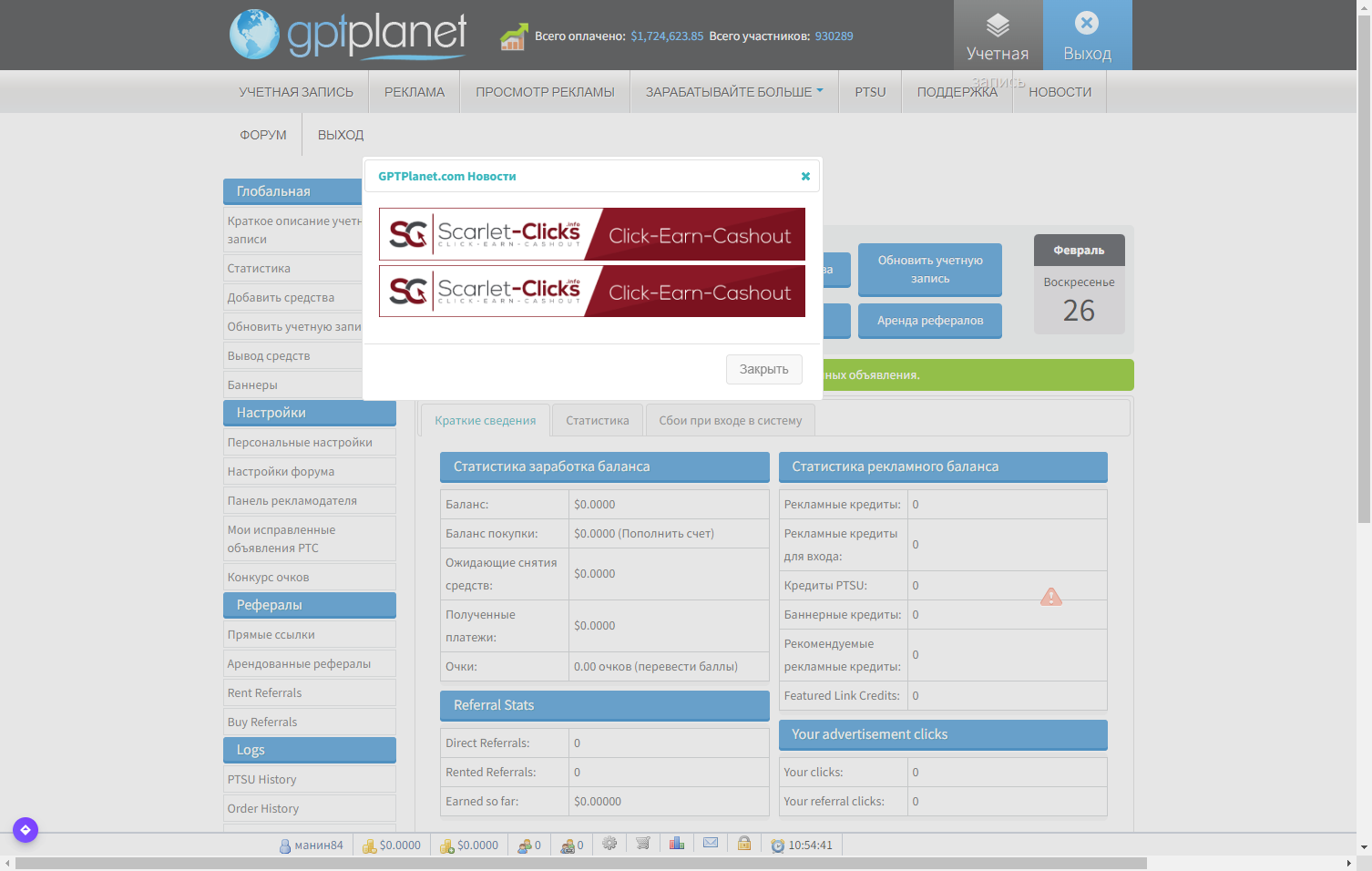This screenshot has height=871, width=1372.
Task: Click the Выход header exit icon
Action: (x=1087, y=23)
